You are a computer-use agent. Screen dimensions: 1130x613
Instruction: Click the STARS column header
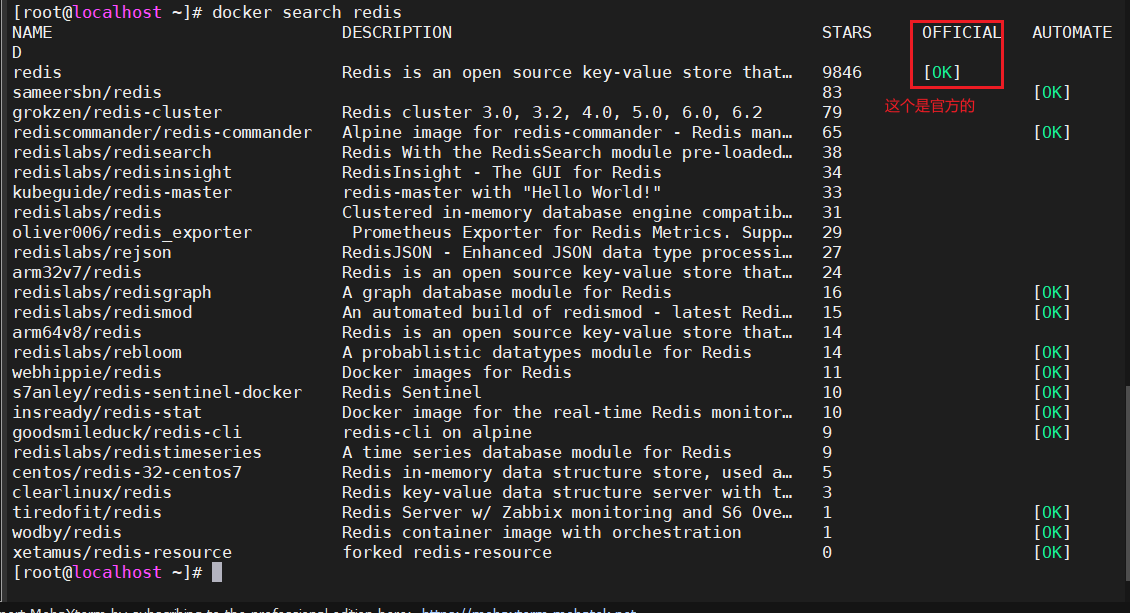(x=847, y=32)
